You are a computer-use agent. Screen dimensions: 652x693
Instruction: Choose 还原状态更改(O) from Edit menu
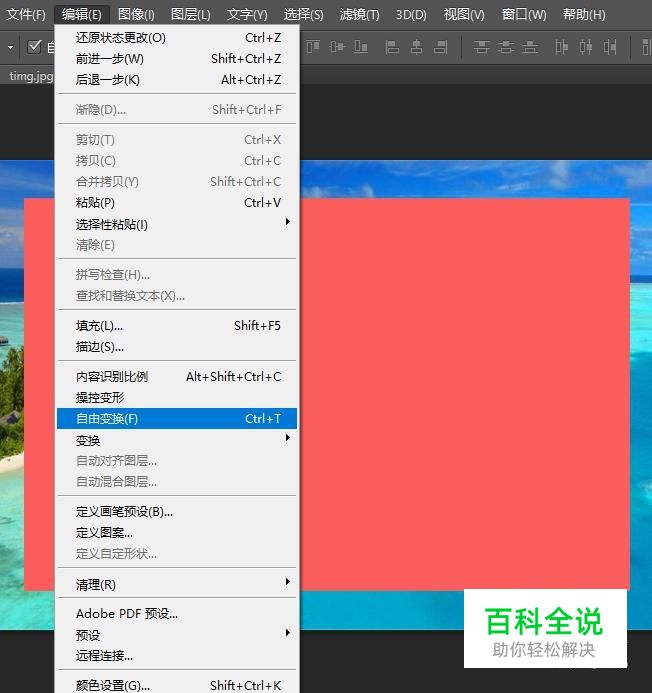[x=177, y=38]
